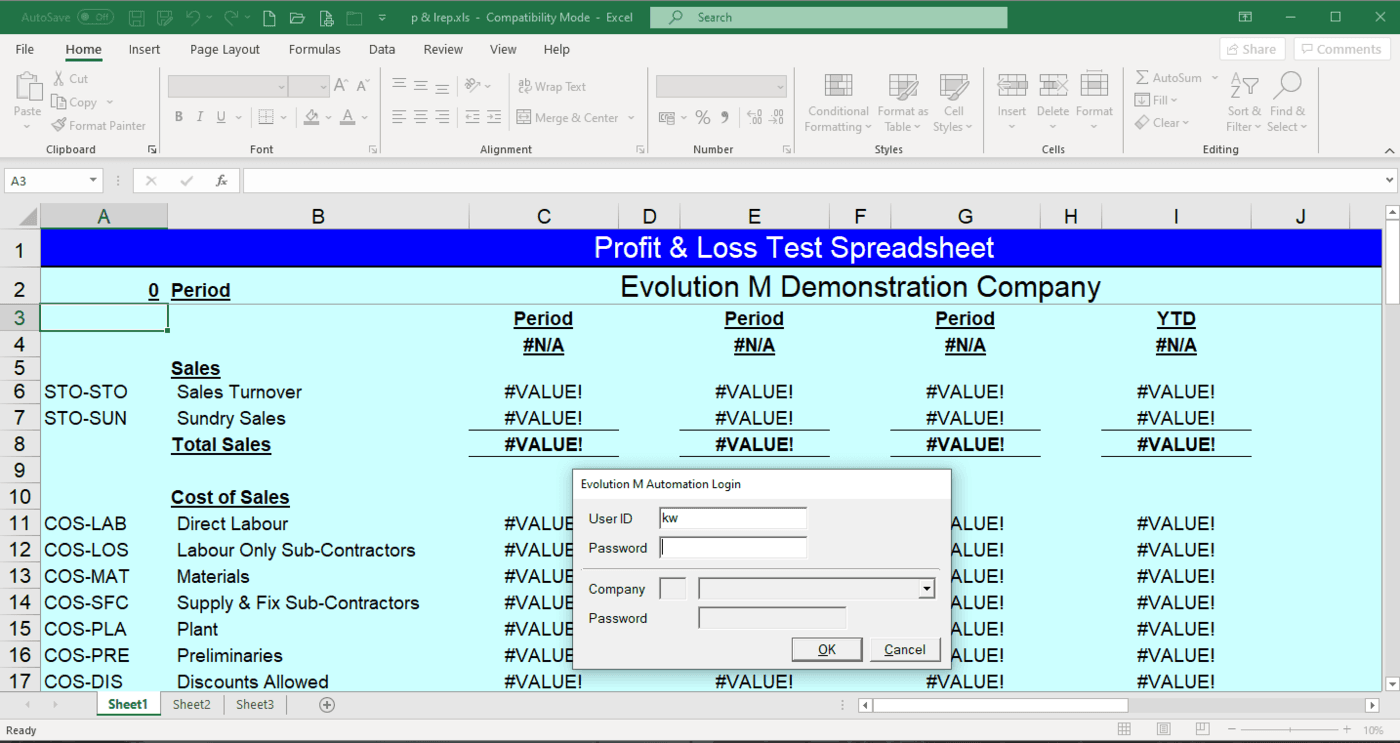
Task: Click the Increase Decimal icon
Action: pyautogui.click(x=757, y=117)
